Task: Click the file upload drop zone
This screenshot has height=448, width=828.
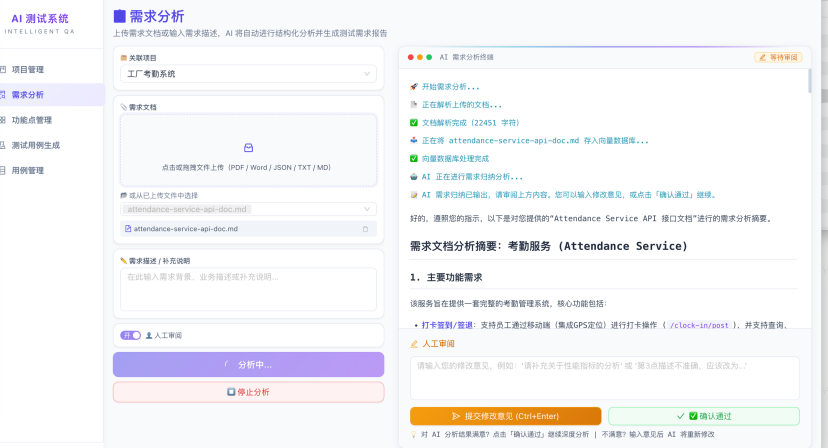Action: click(248, 150)
